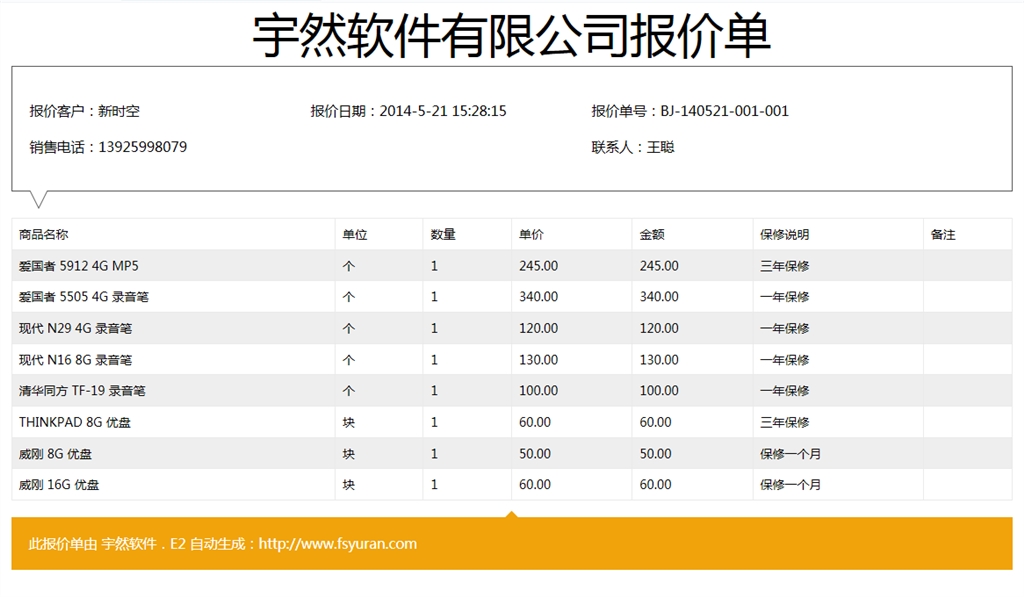Click the quotation date 2014-5-21 15:28:15
Viewport: 1024px width, 597px height.
tap(442, 111)
